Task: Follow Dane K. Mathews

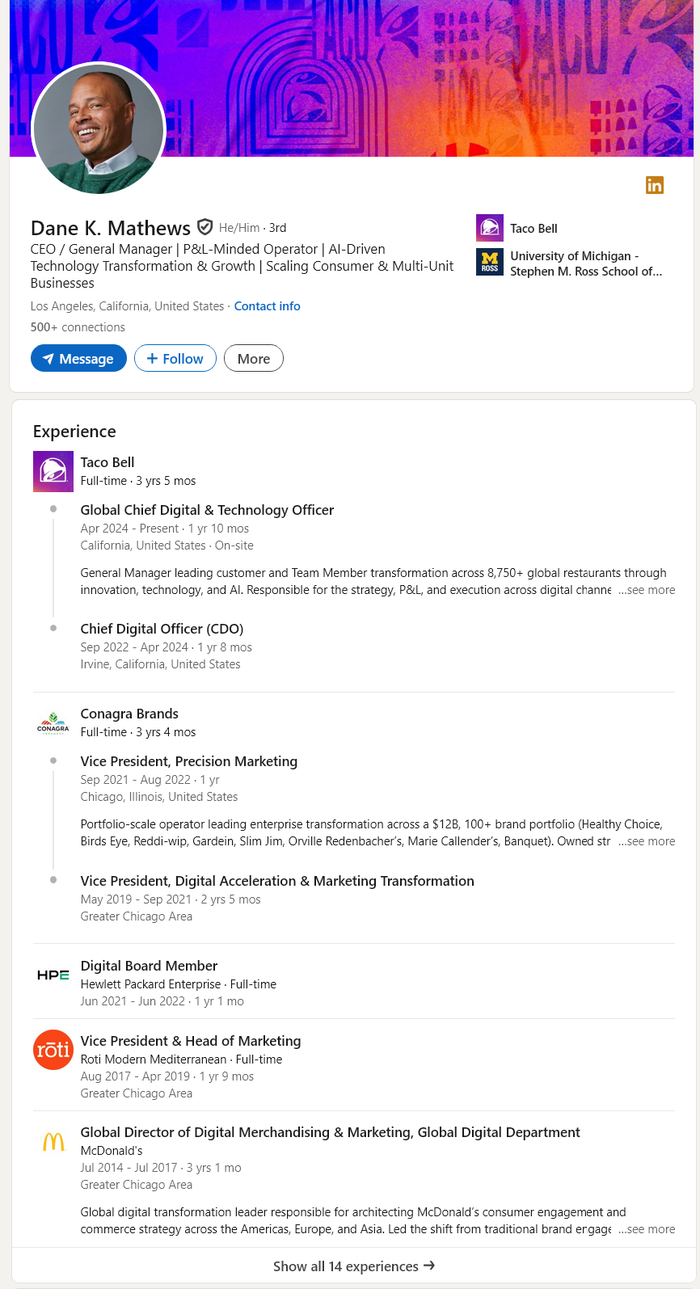Action: point(175,358)
